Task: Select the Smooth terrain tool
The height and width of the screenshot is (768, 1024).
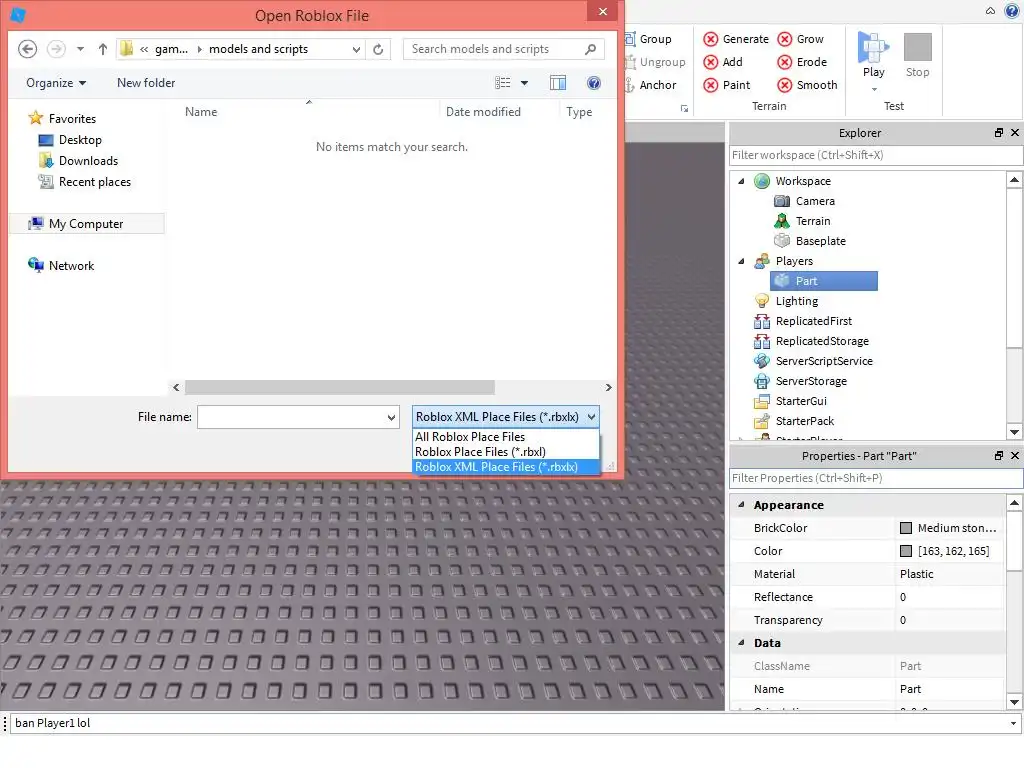Action: [807, 85]
